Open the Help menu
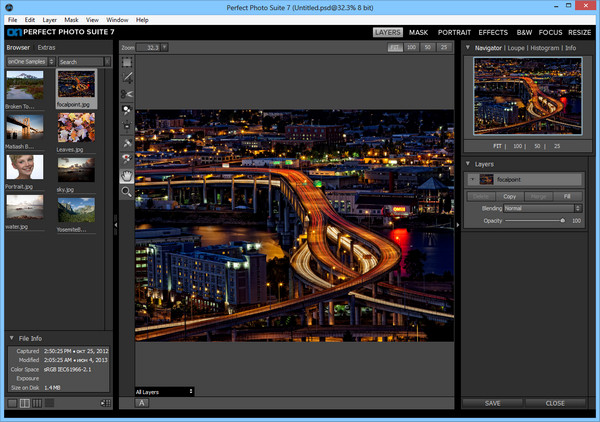The height and width of the screenshot is (422, 600). coord(142,20)
